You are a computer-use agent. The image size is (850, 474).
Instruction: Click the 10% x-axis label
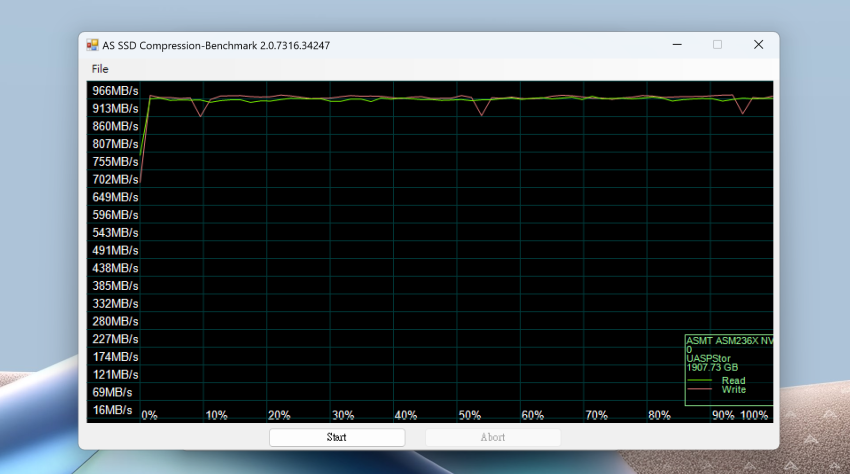pyautogui.click(x=216, y=415)
